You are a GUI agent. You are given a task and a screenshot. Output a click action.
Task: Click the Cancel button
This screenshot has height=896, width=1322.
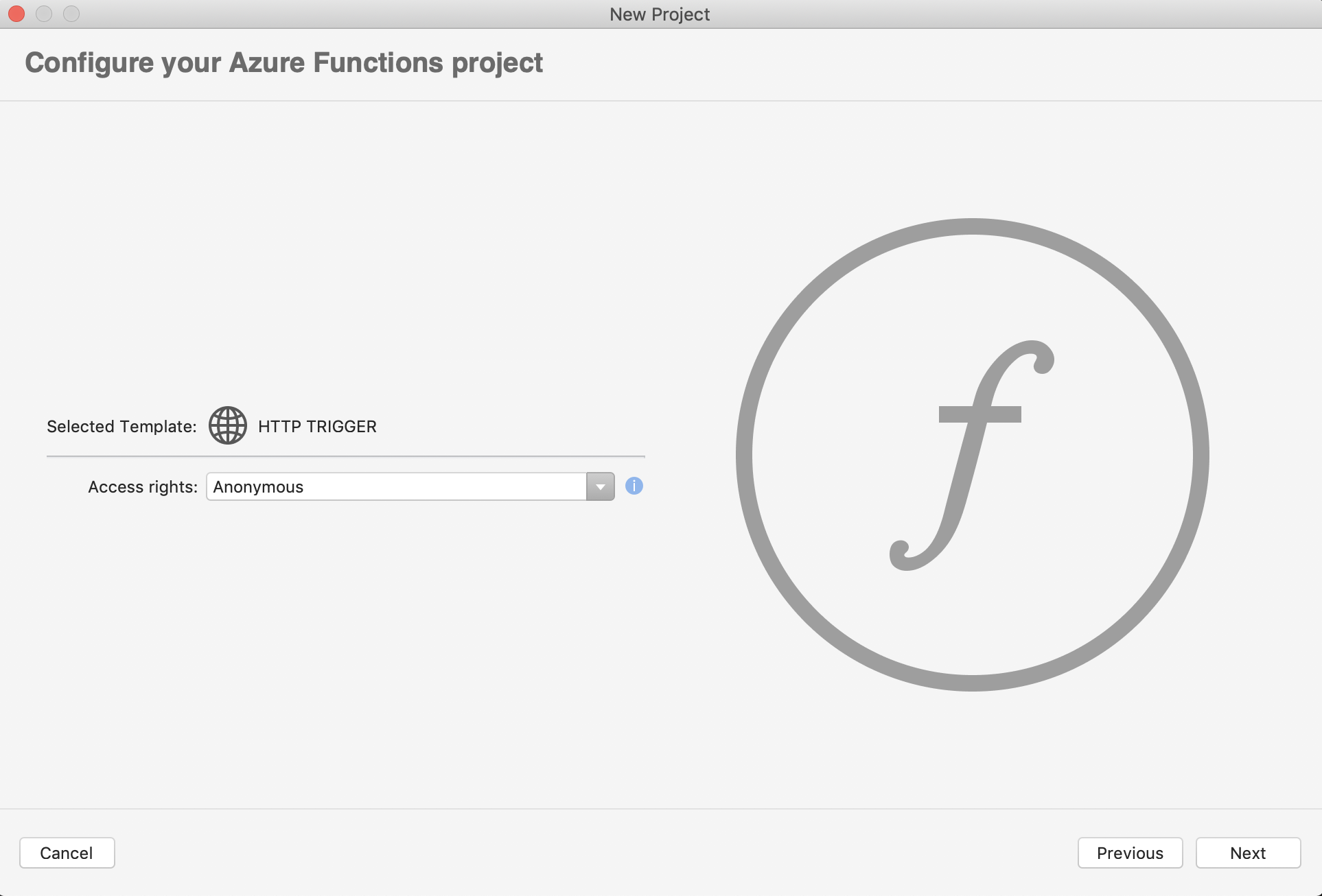66,852
